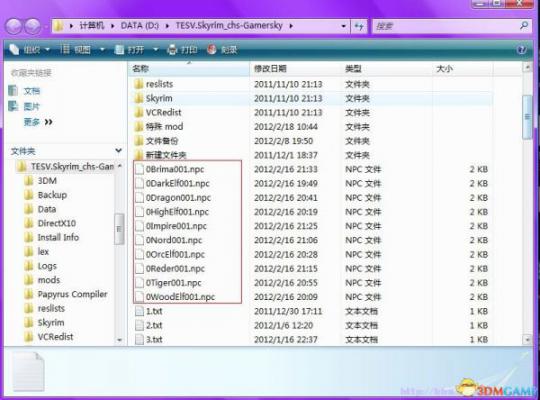Select 0WoodElf001.npc file icon

(139, 297)
